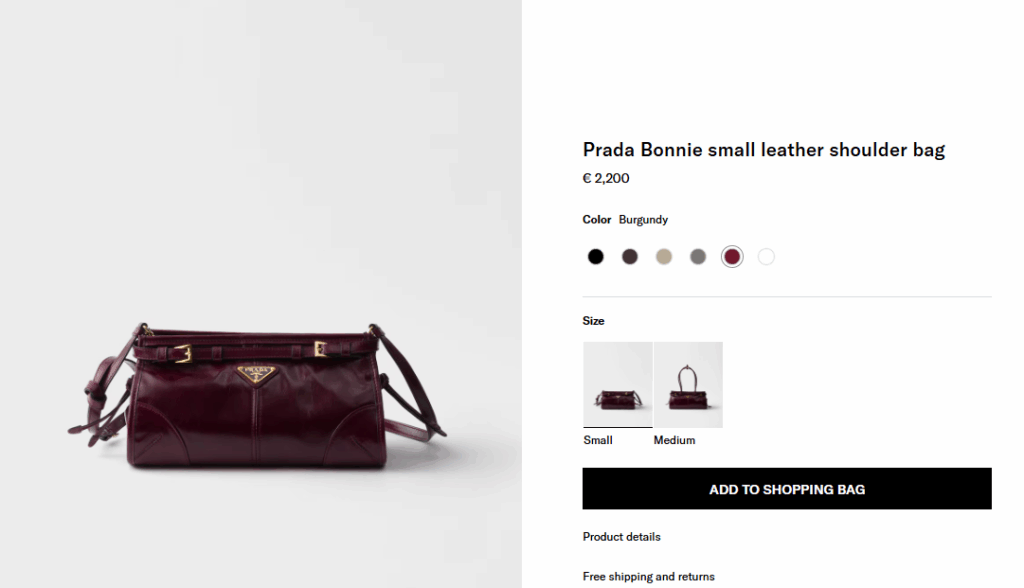
Task: Click the Prada Bonnie product title
Action: tap(764, 150)
